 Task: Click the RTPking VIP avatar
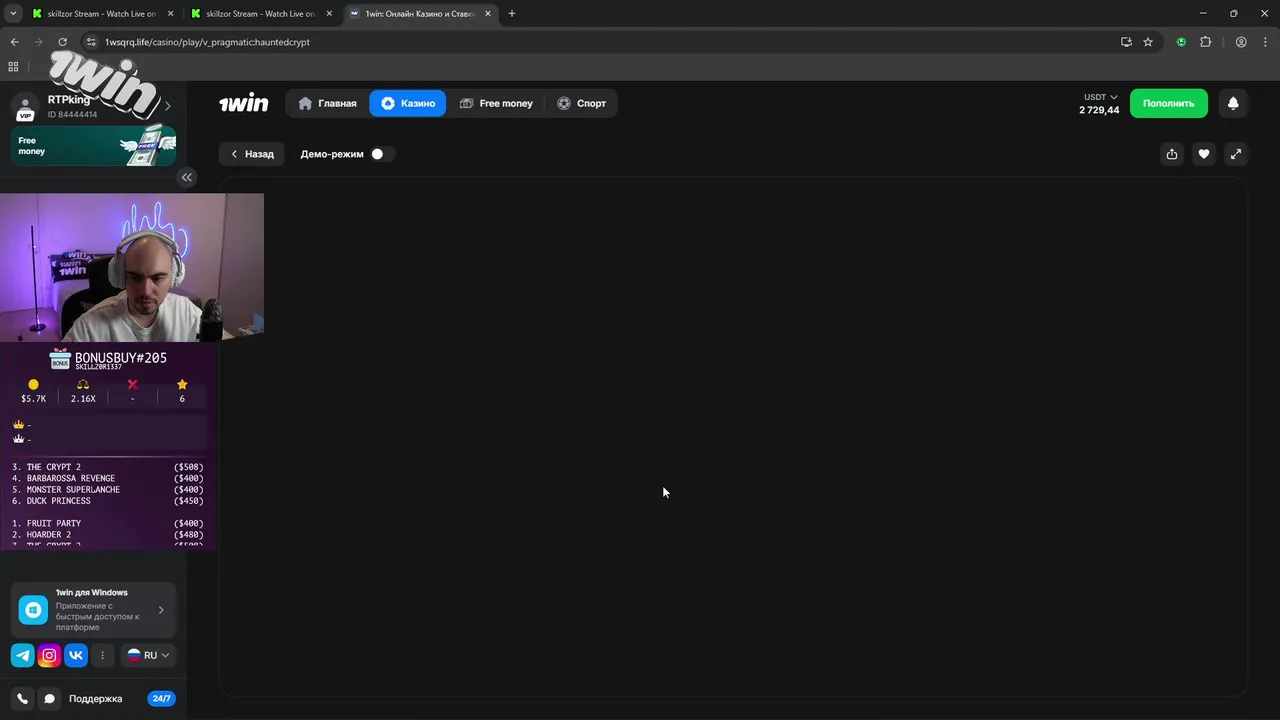click(x=25, y=107)
